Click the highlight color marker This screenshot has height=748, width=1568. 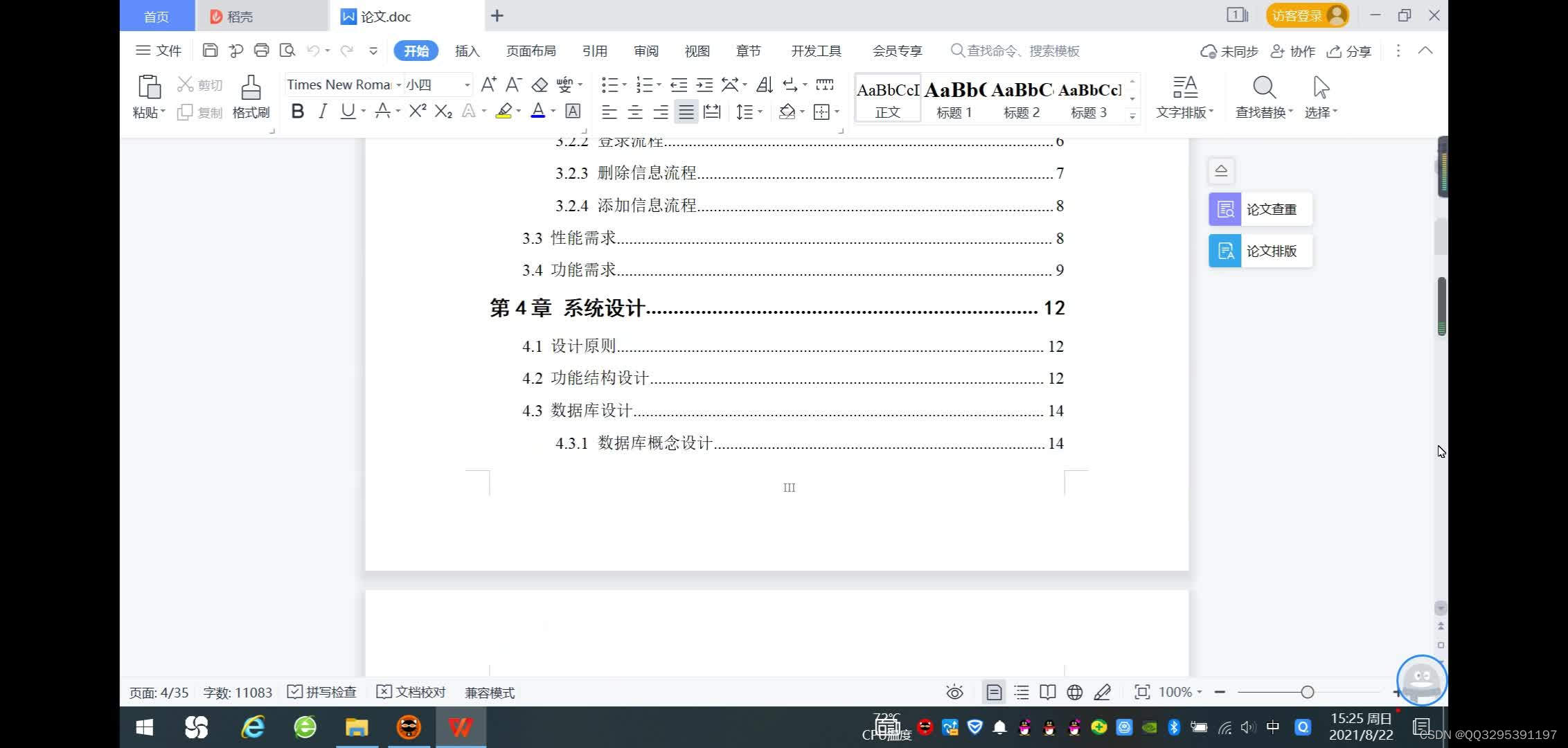(x=504, y=111)
